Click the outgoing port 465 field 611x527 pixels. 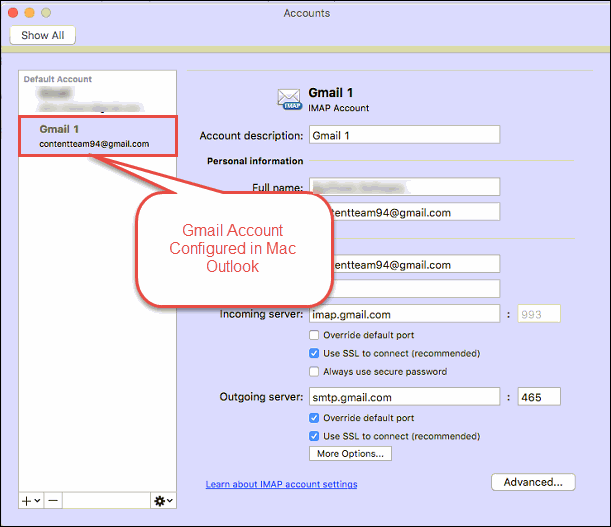tap(539, 397)
